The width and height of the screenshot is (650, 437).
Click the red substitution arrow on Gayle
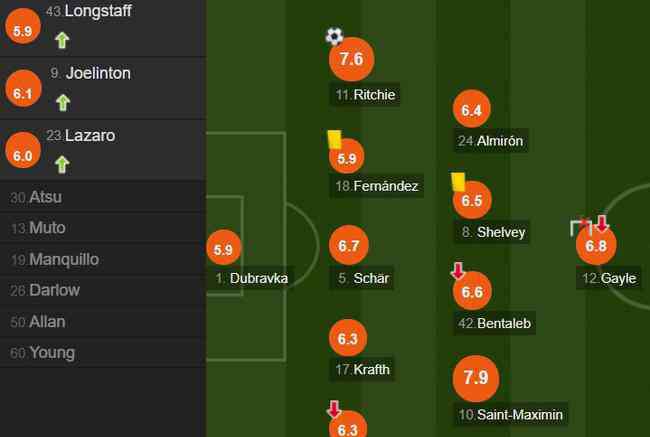click(x=602, y=223)
